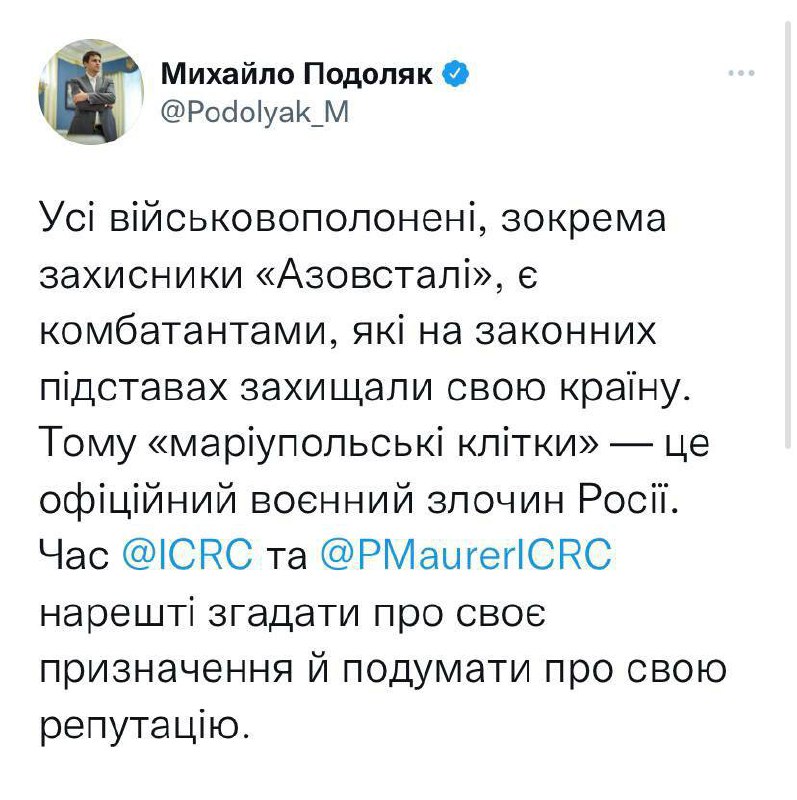Click the word репутацію at the tweet's end
797x800 pixels.
click(x=142, y=722)
